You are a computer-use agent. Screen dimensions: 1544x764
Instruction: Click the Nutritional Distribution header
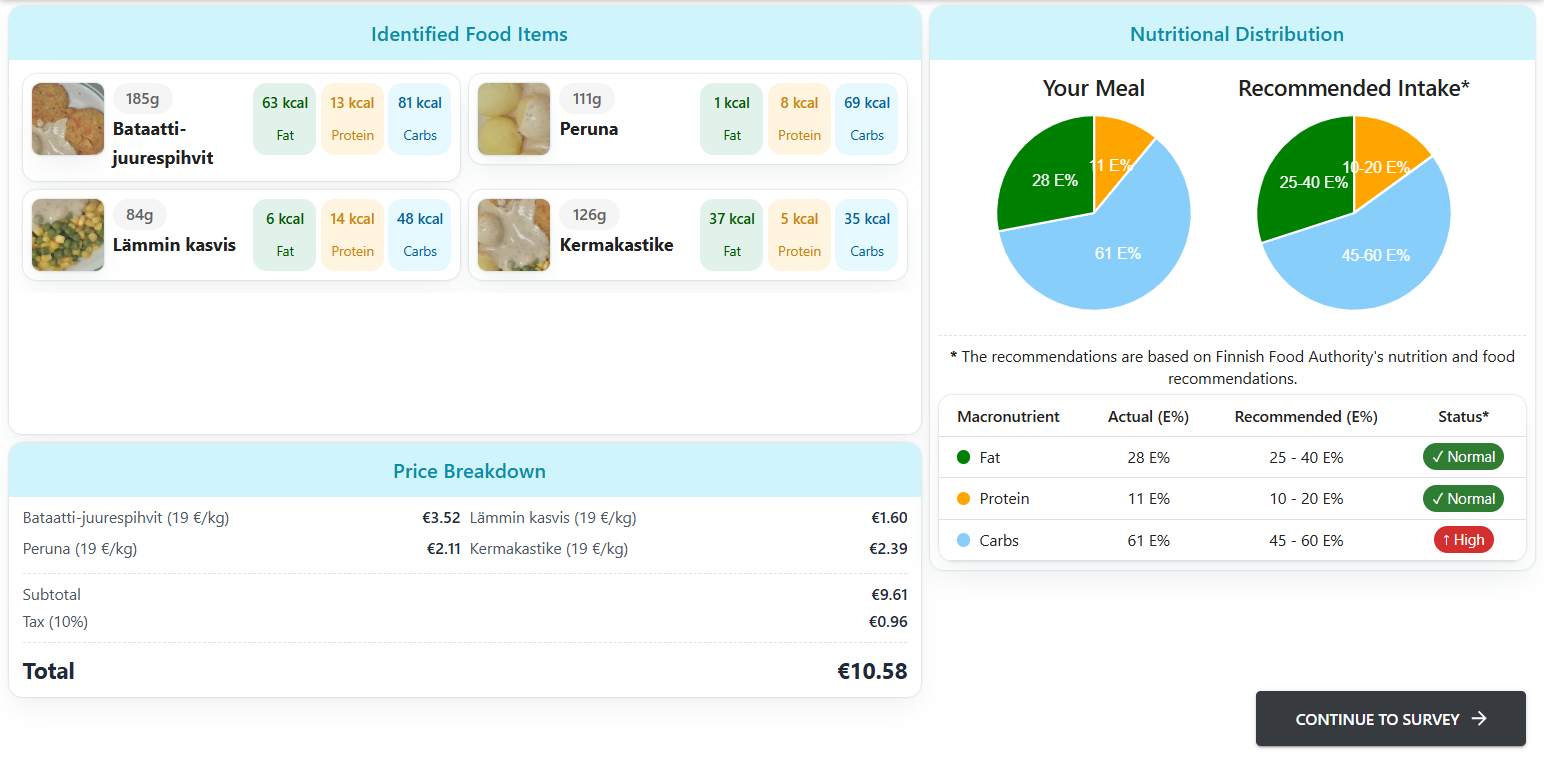[1236, 34]
